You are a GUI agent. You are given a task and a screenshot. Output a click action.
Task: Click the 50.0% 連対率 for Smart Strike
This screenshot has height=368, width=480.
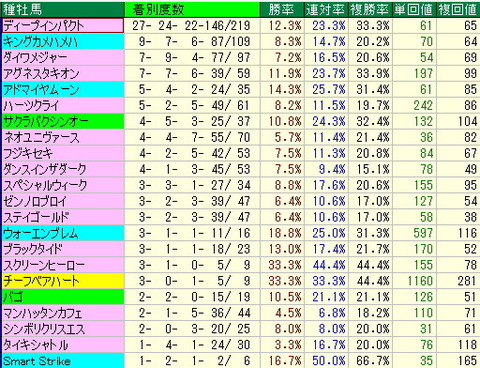(329, 361)
